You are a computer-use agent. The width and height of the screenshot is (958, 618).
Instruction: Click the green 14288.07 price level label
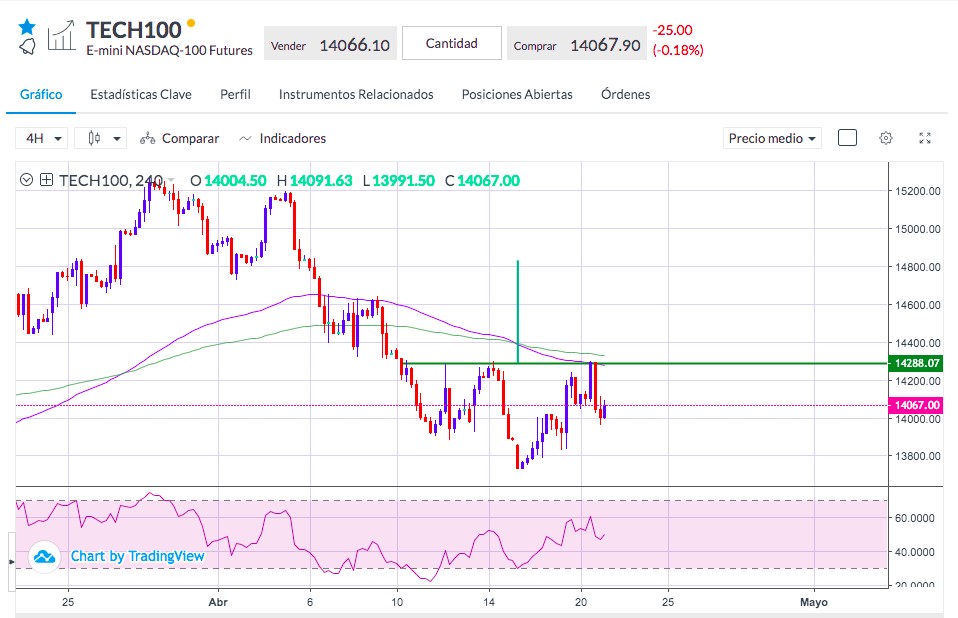coord(915,363)
